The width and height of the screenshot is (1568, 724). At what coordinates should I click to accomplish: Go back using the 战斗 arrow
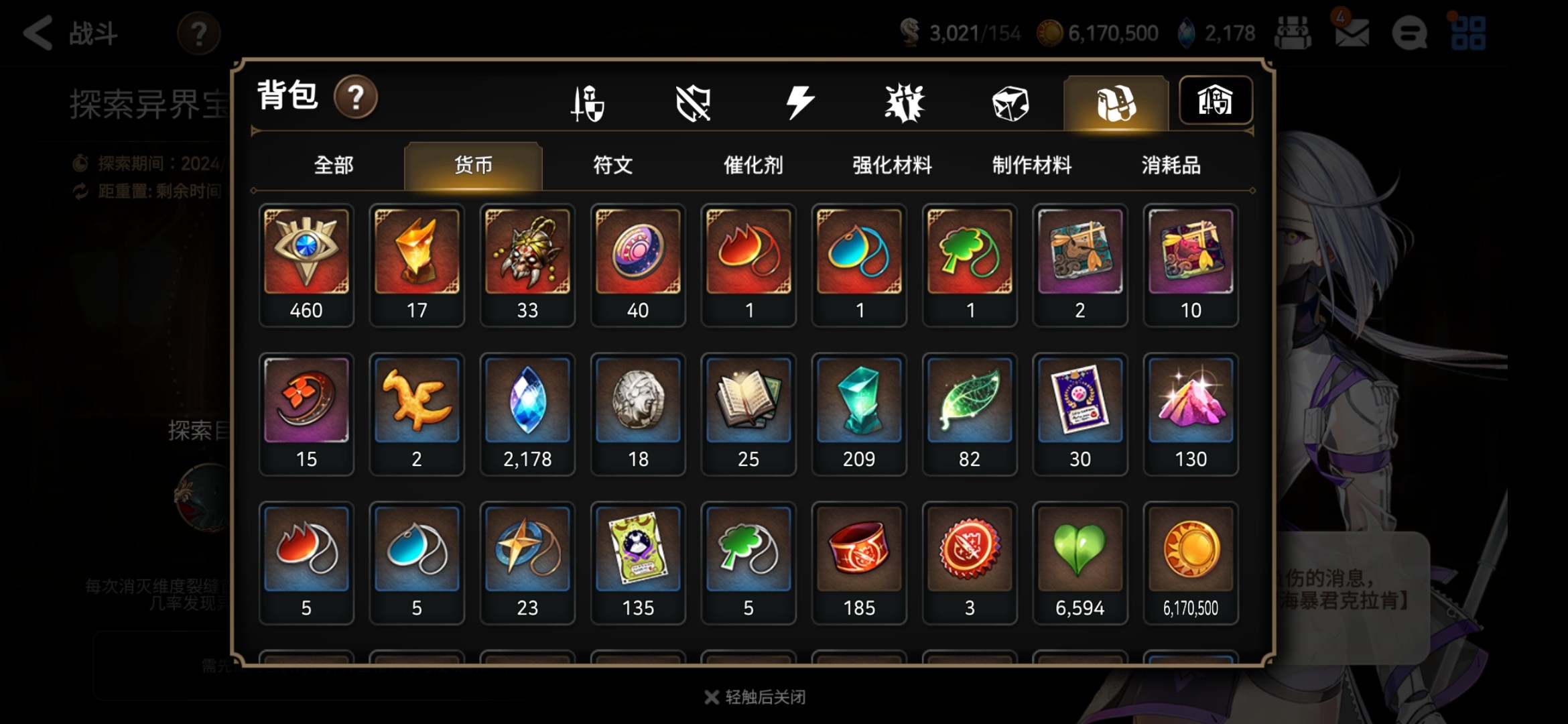coord(70,34)
